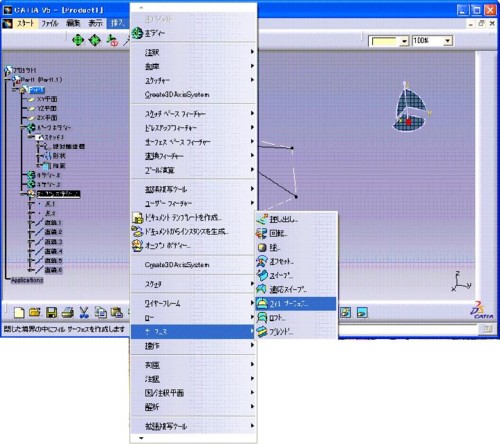The image size is (500, 444).
Task: Click the 回転 surface icon entry
Action: (x=262, y=233)
